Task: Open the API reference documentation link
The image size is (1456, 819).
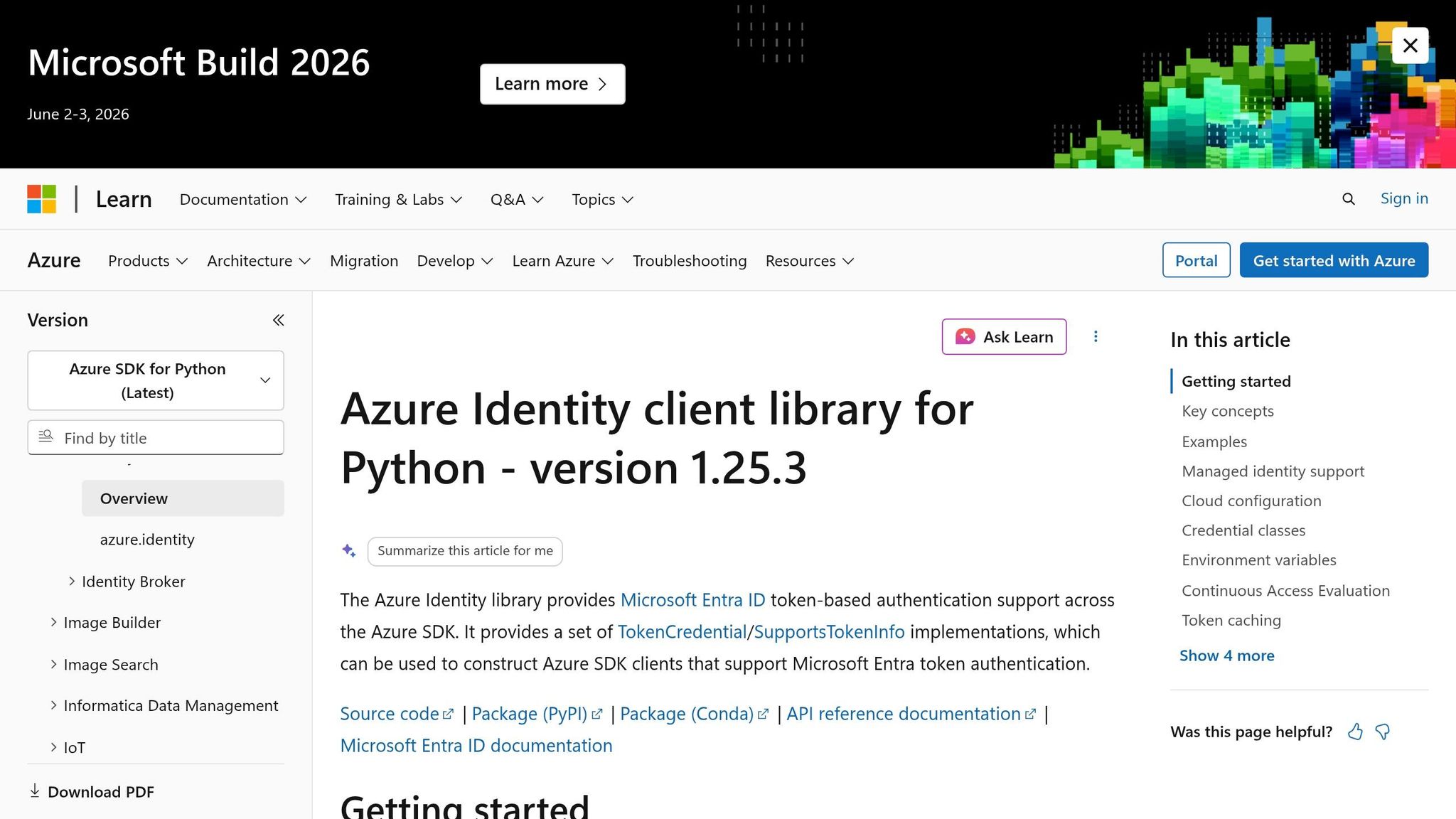Action: coord(911,714)
